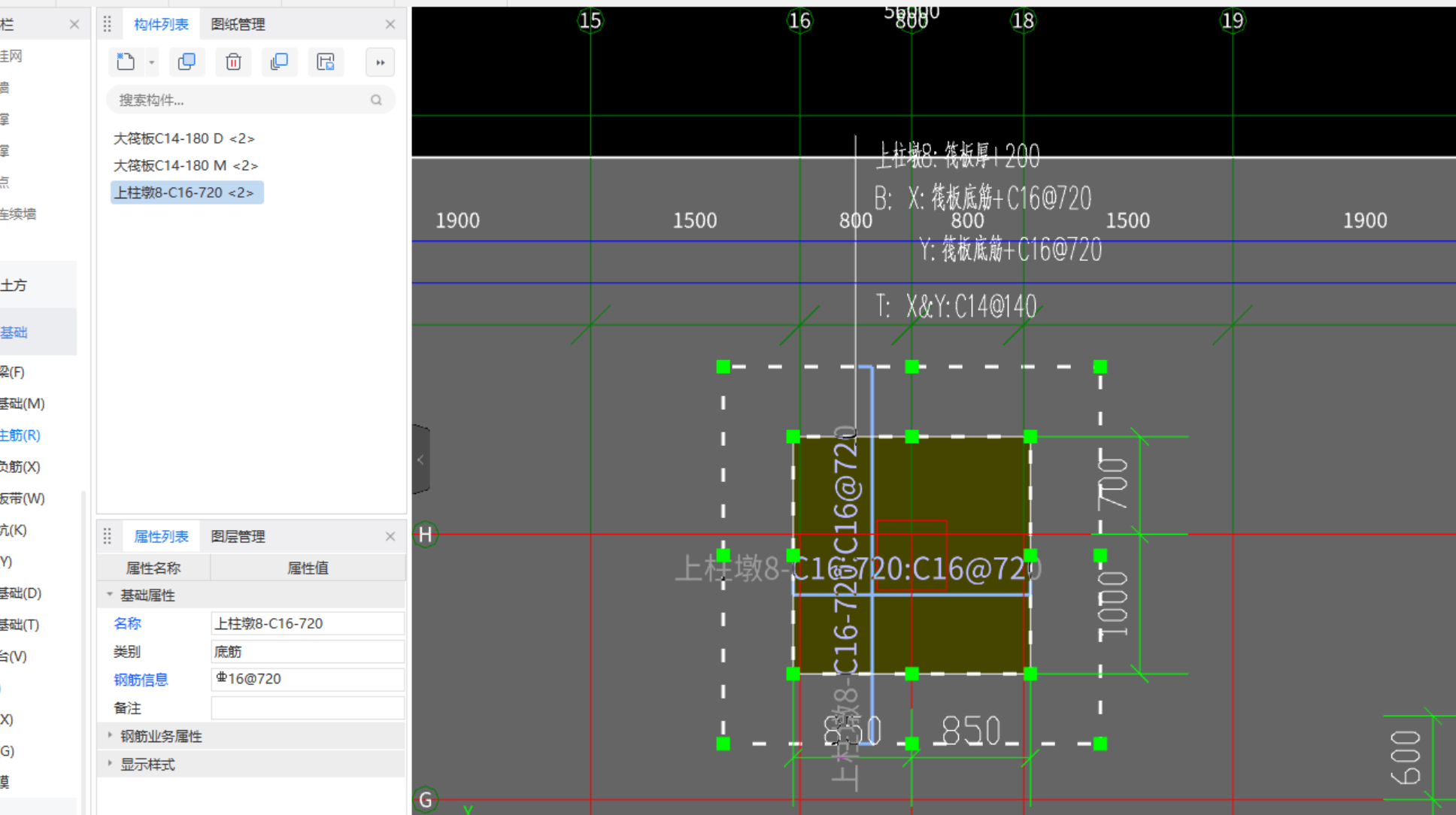Click the search magnifier icon
The height and width of the screenshot is (815, 1456).
(376, 100)
